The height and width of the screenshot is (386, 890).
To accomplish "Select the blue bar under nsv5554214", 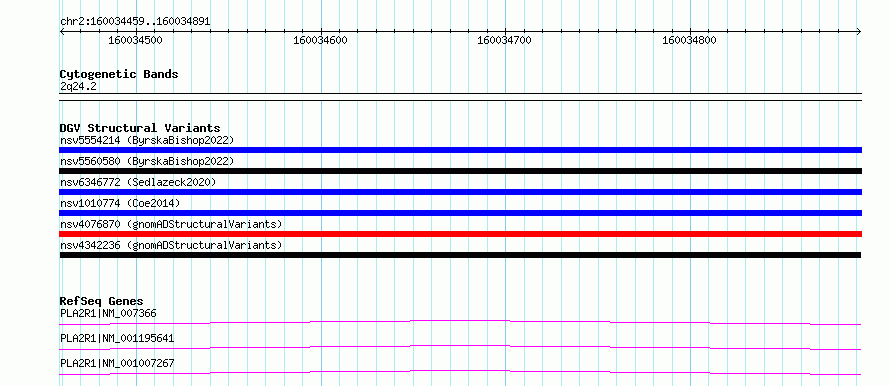I will pyautogui.click(x=460, y=150).
